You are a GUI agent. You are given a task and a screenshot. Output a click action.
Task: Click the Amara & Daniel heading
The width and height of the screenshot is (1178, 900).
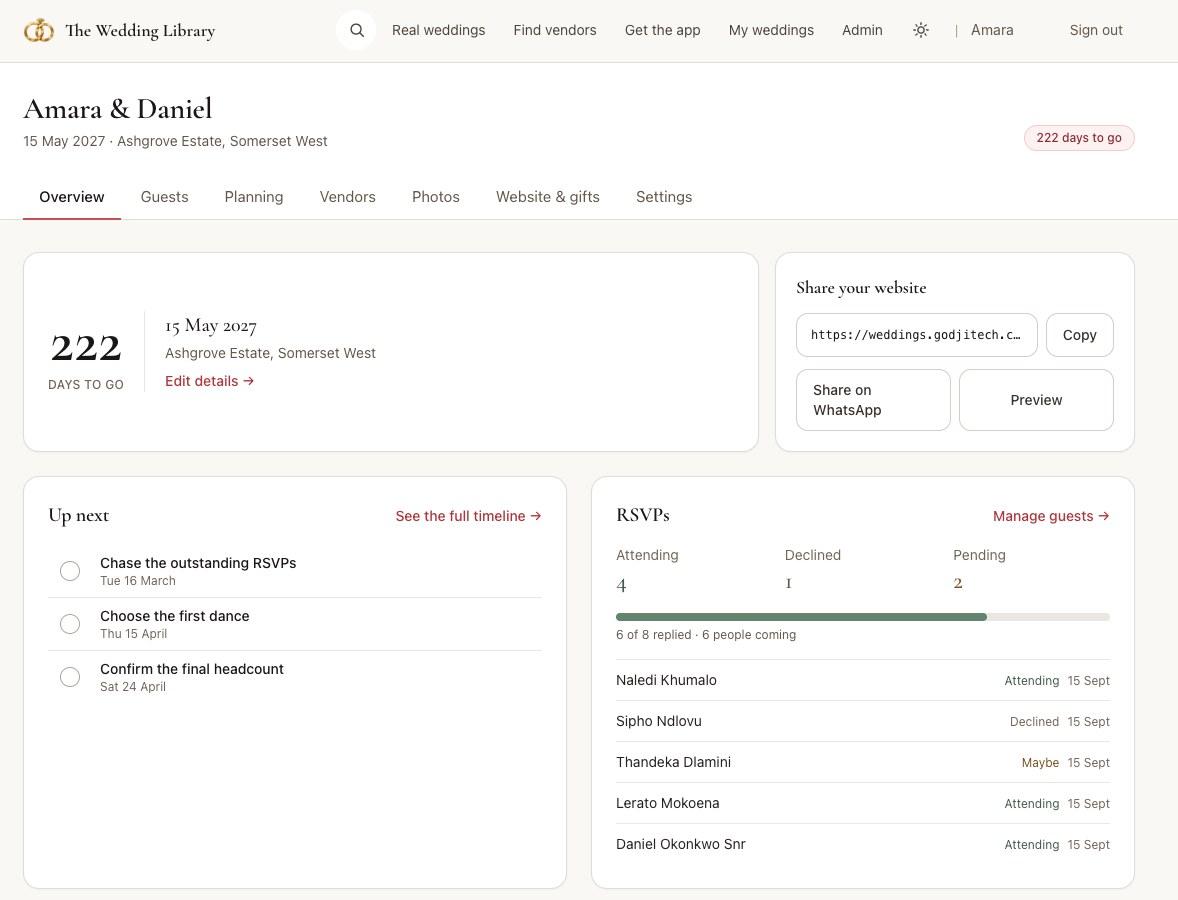tap(118, 109)
